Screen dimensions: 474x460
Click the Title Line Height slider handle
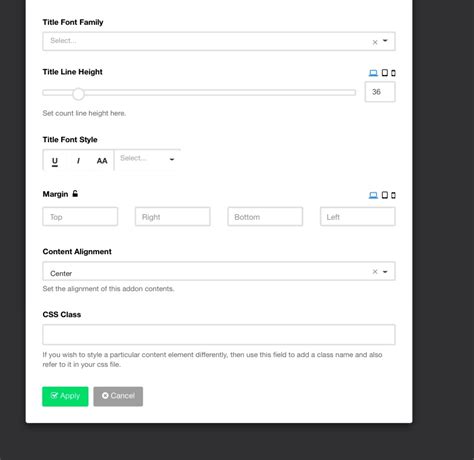point(78,94)
